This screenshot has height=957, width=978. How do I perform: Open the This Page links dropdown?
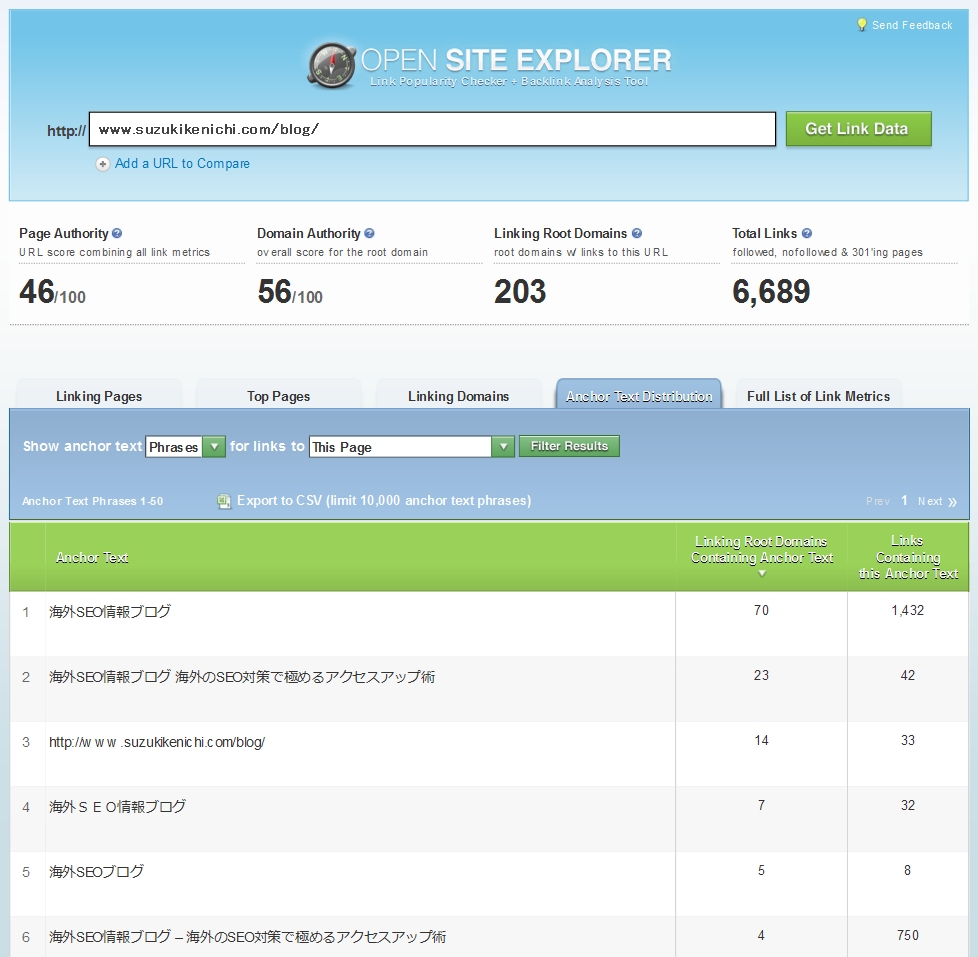(412, 447)
